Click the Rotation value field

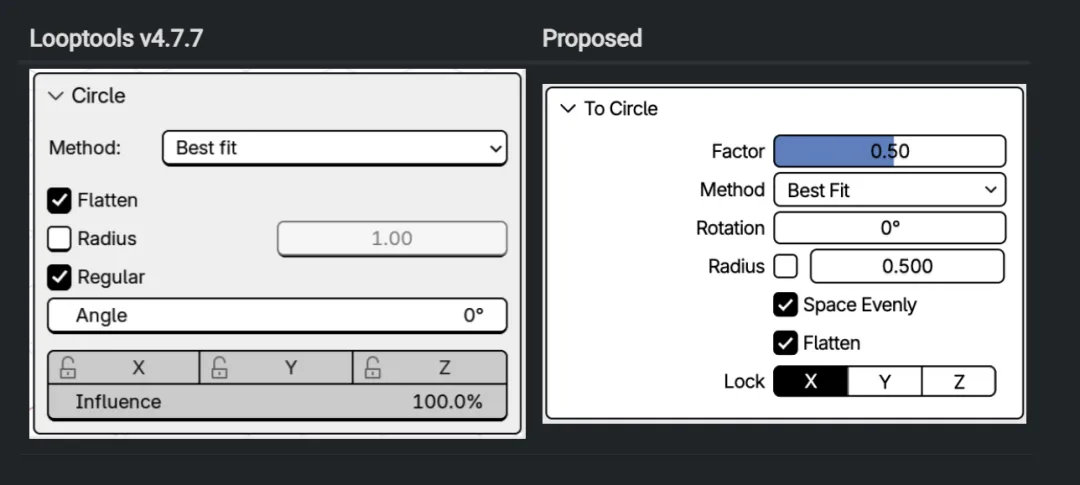pyautogui.click(x=889, y=228)
